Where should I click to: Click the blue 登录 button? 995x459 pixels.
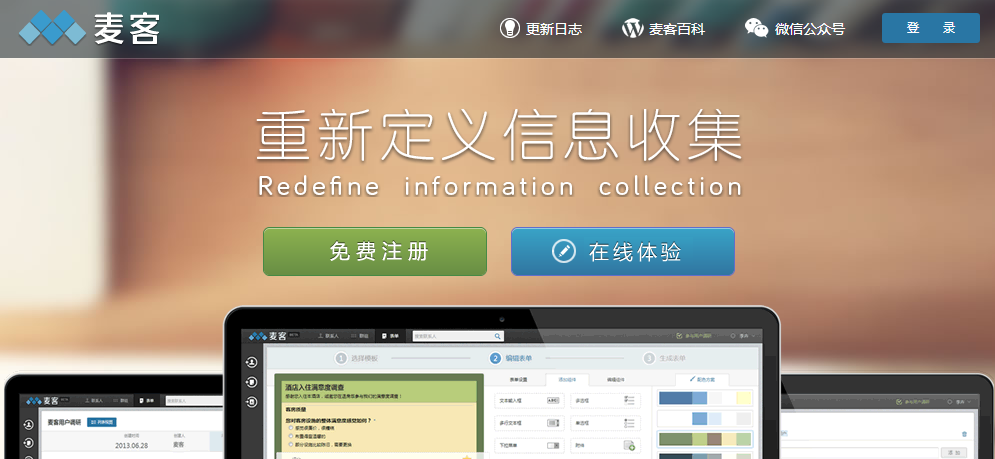click(930, 28)
